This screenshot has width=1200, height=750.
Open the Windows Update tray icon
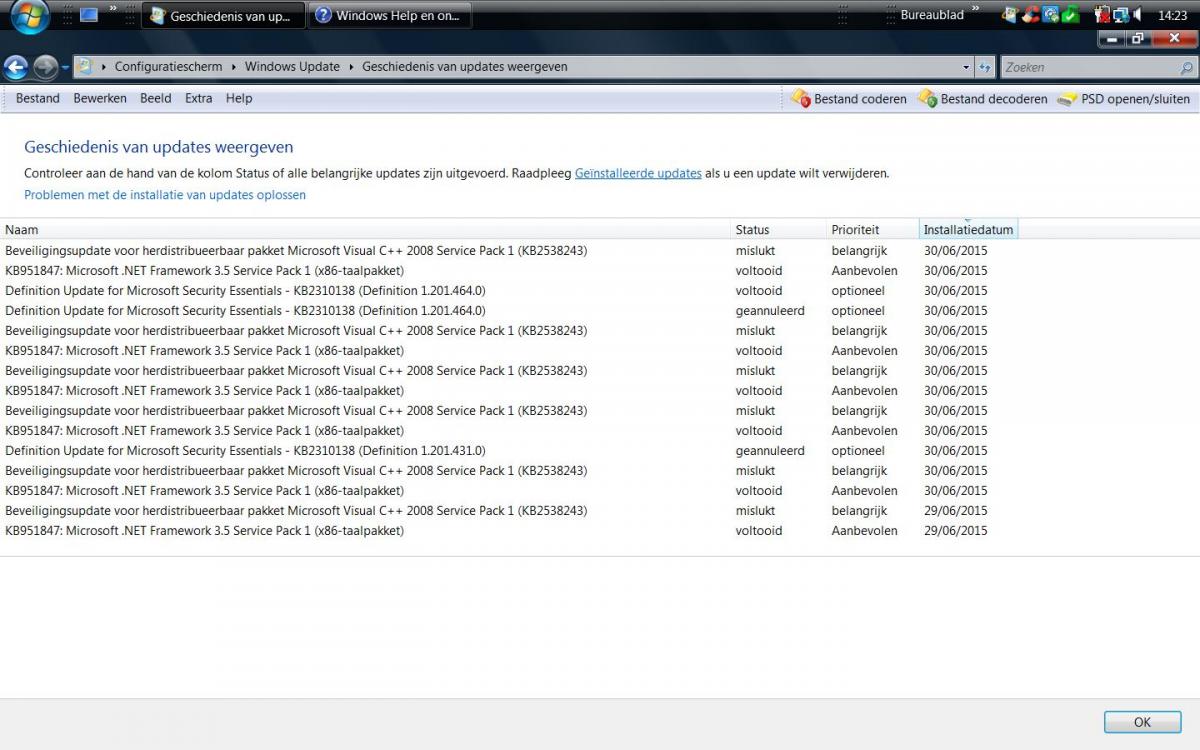coord(1009,15)
